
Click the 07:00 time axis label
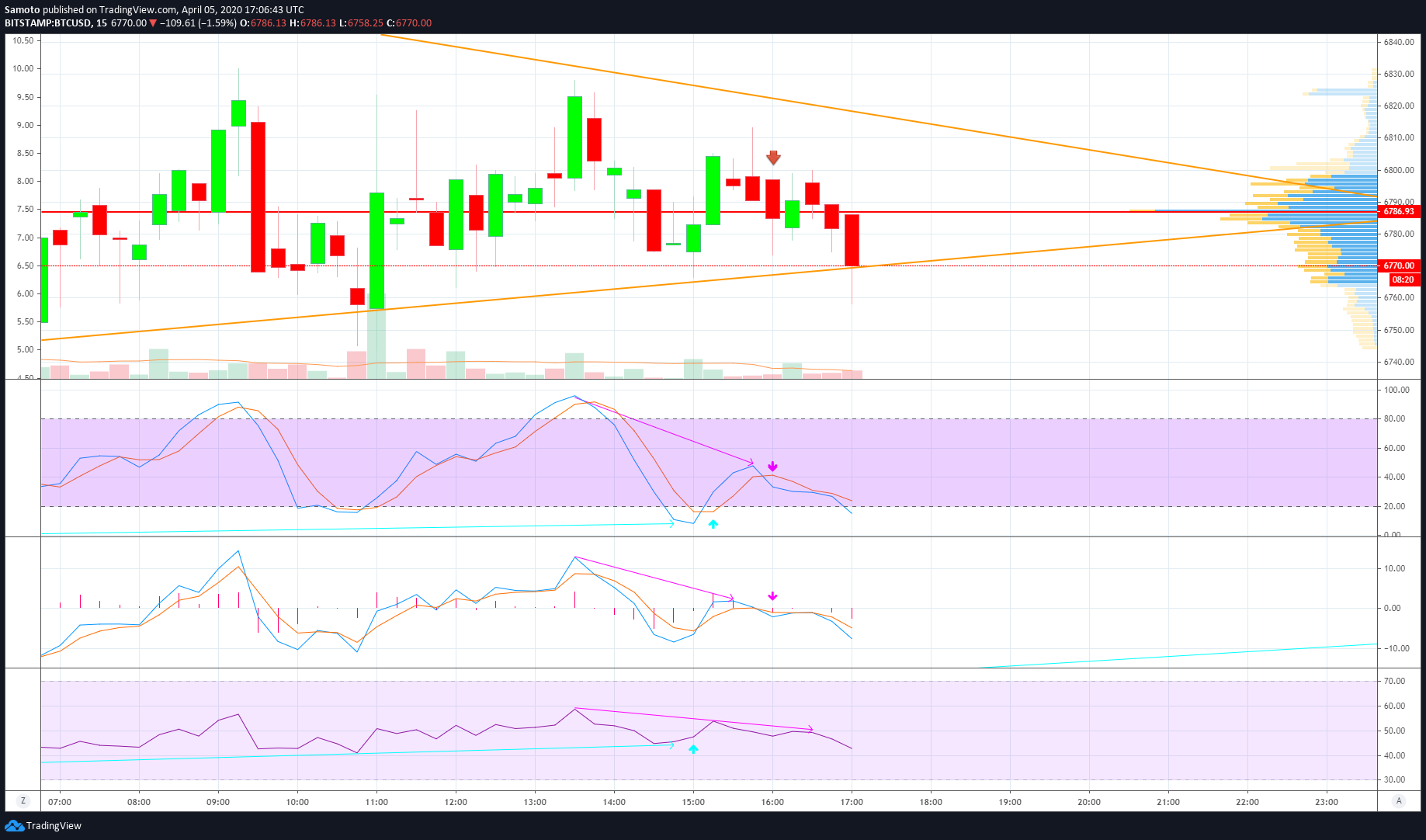[60, 802]
